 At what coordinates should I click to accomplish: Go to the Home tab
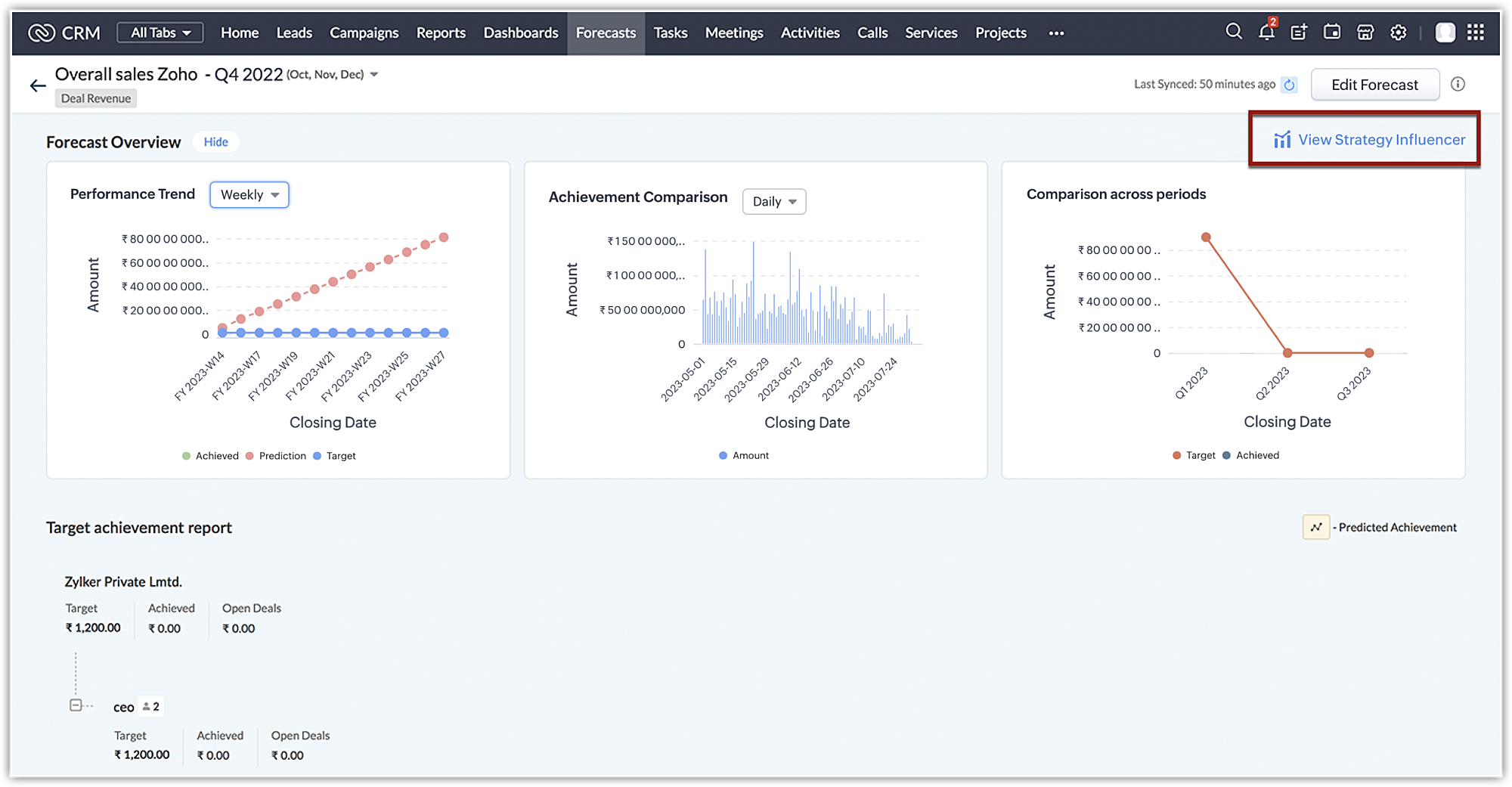coord(240,33)
